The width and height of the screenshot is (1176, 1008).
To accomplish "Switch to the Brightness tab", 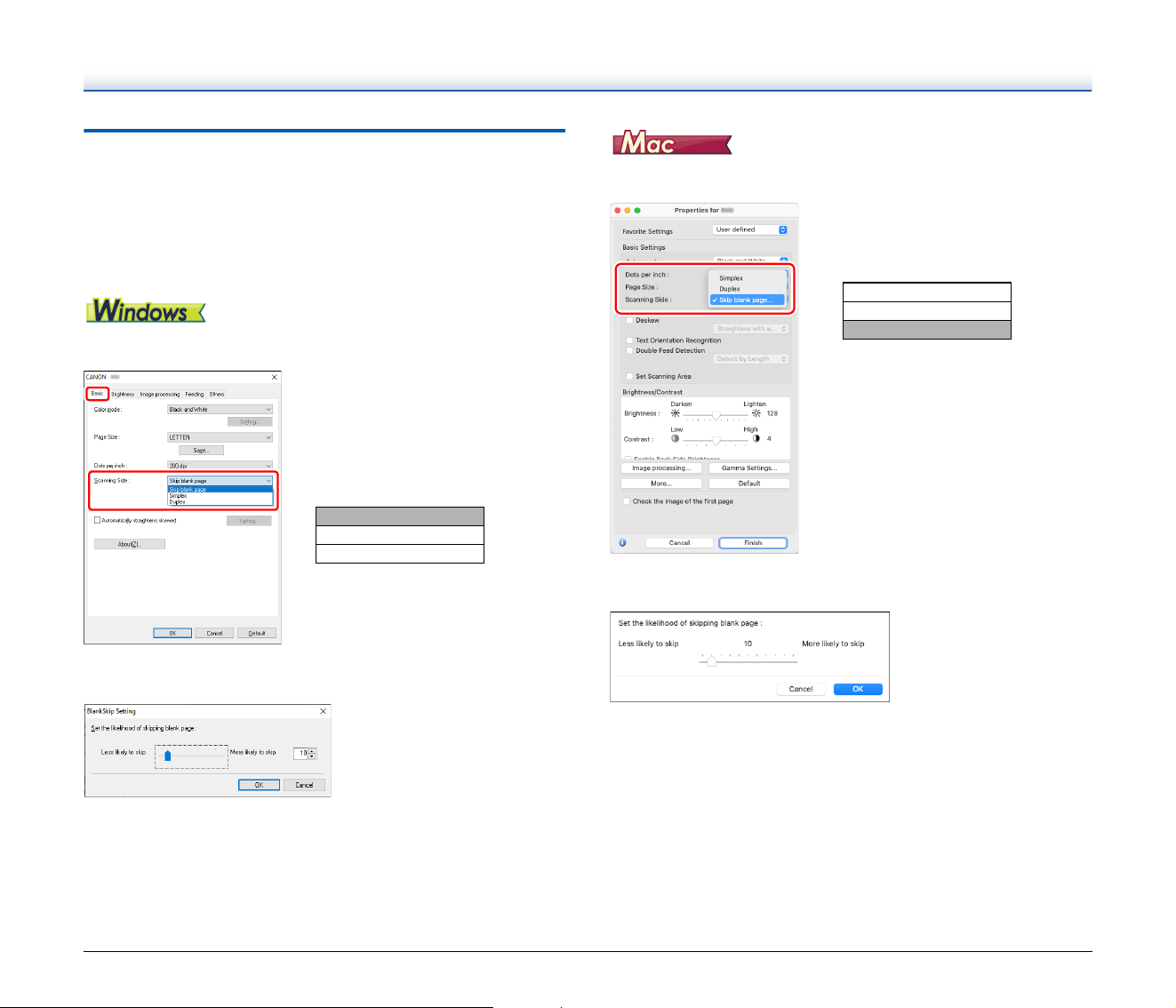I will [x=123, y=394].
